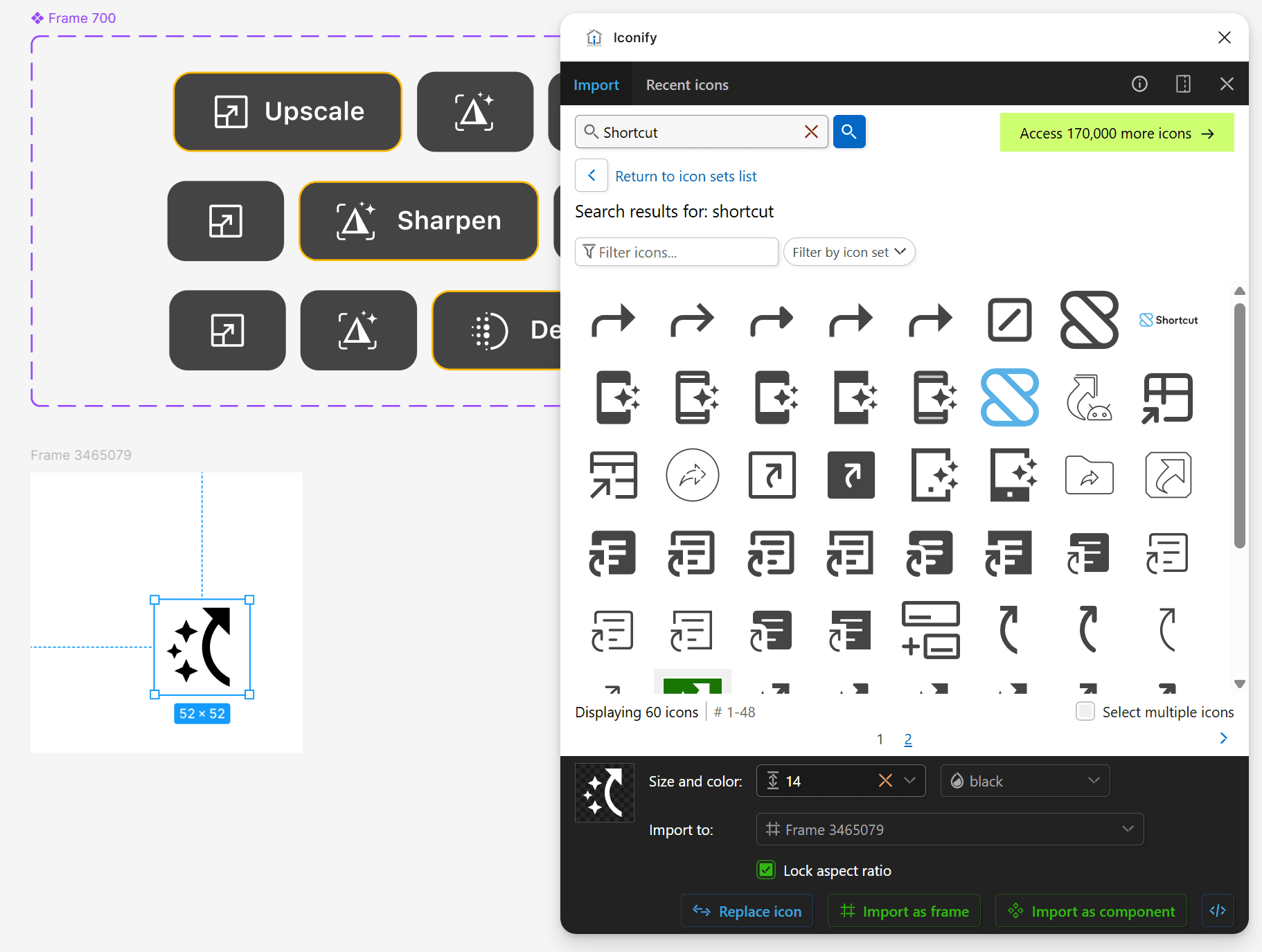The height and width of the screenshot is (952, 1262).
Task: Click the embed code icon button
Action: click(x=1217, y=910)
